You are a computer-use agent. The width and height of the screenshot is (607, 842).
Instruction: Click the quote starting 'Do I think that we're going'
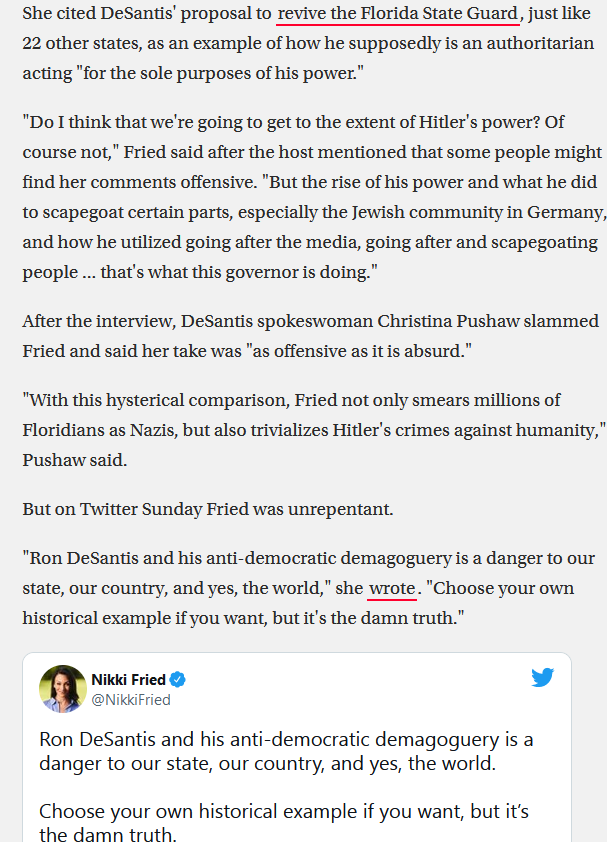point(314,197)
